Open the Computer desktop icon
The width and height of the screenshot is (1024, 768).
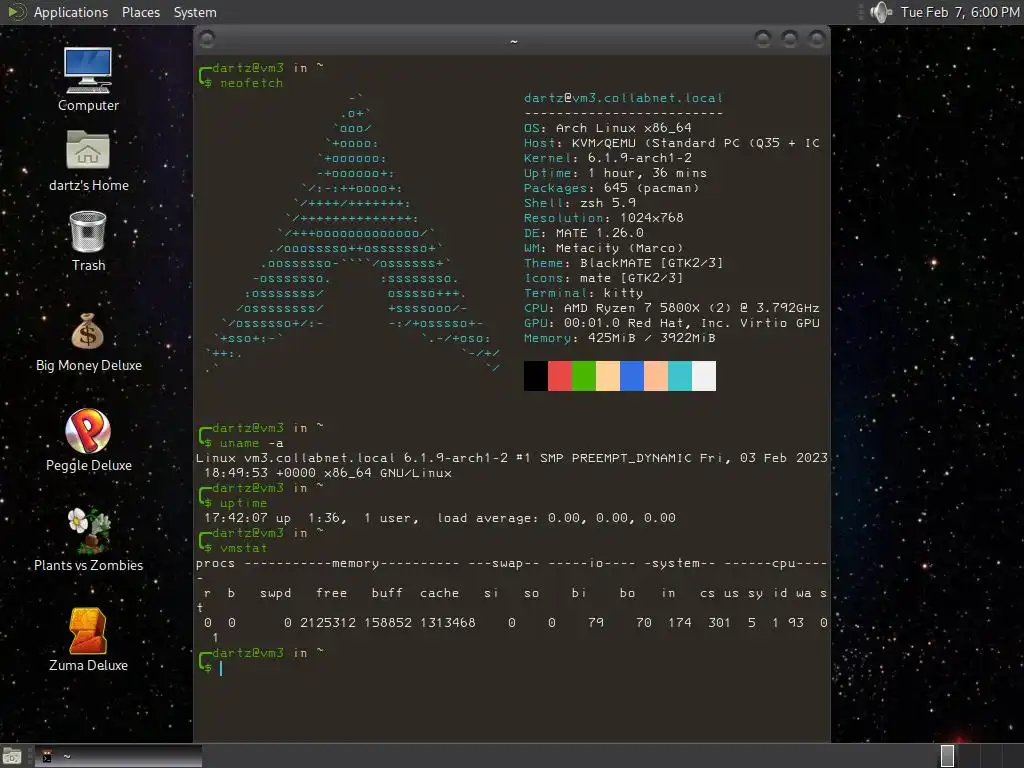88,78
